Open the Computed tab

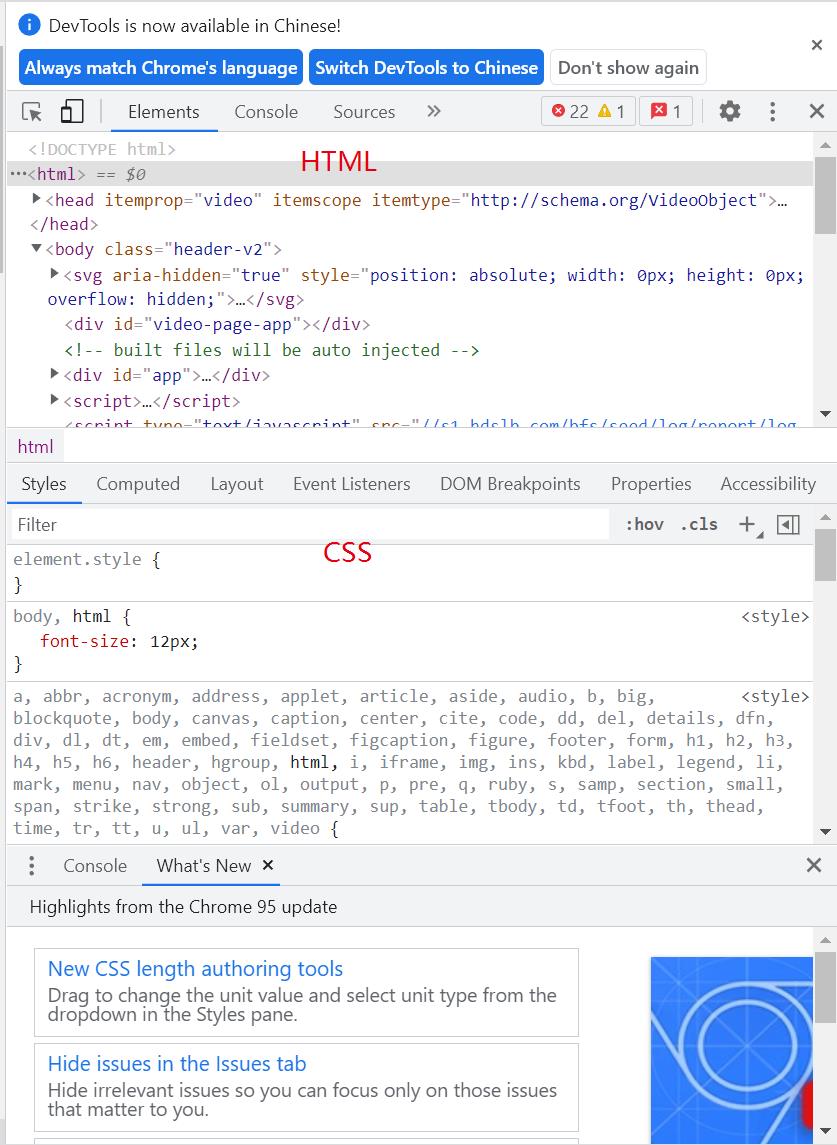pyautogui.click(x=138, y=483)
